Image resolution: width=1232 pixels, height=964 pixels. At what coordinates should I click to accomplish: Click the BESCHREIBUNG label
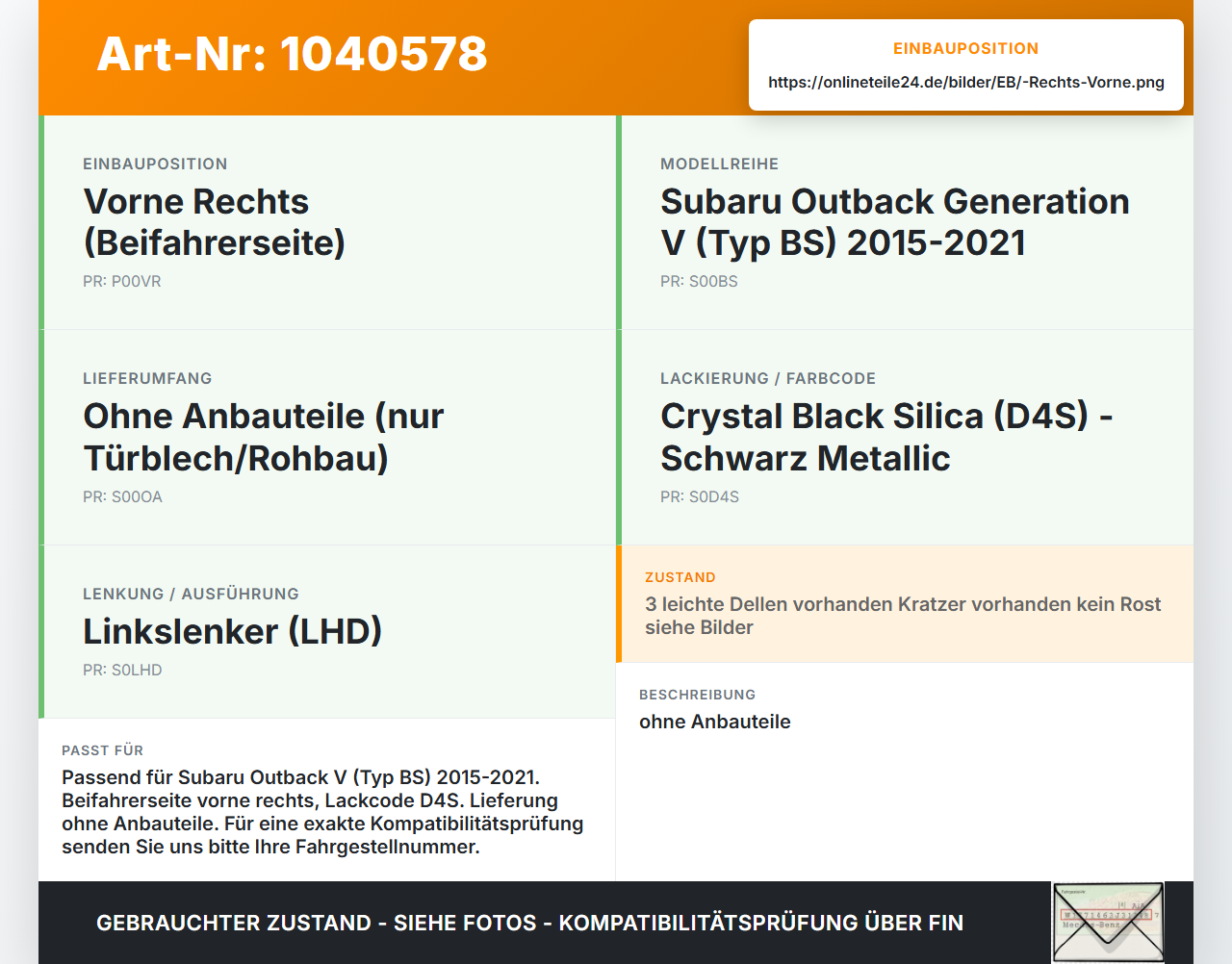pos(698,695)
